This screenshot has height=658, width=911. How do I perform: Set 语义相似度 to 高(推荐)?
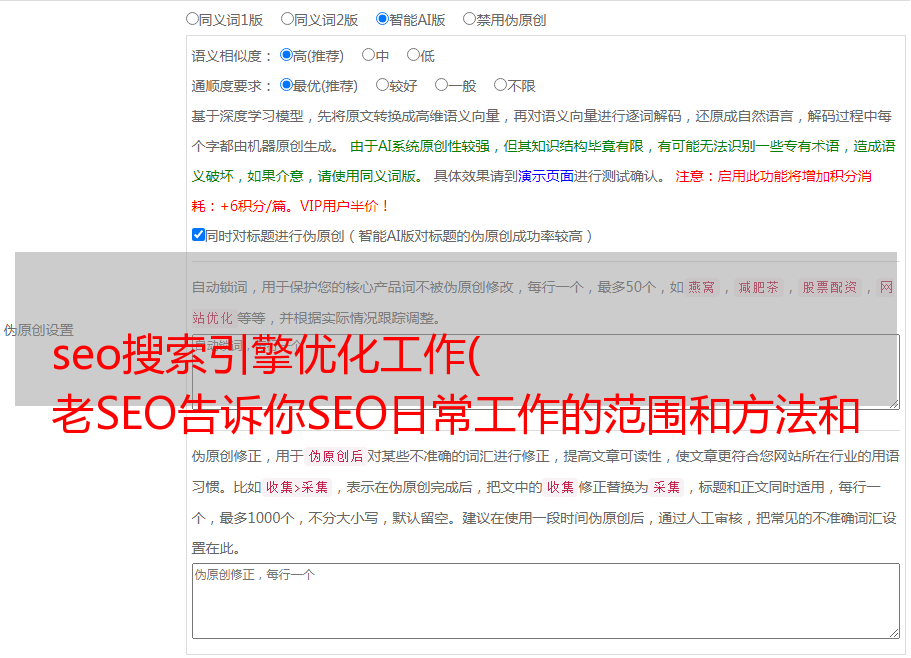(286, 55)
